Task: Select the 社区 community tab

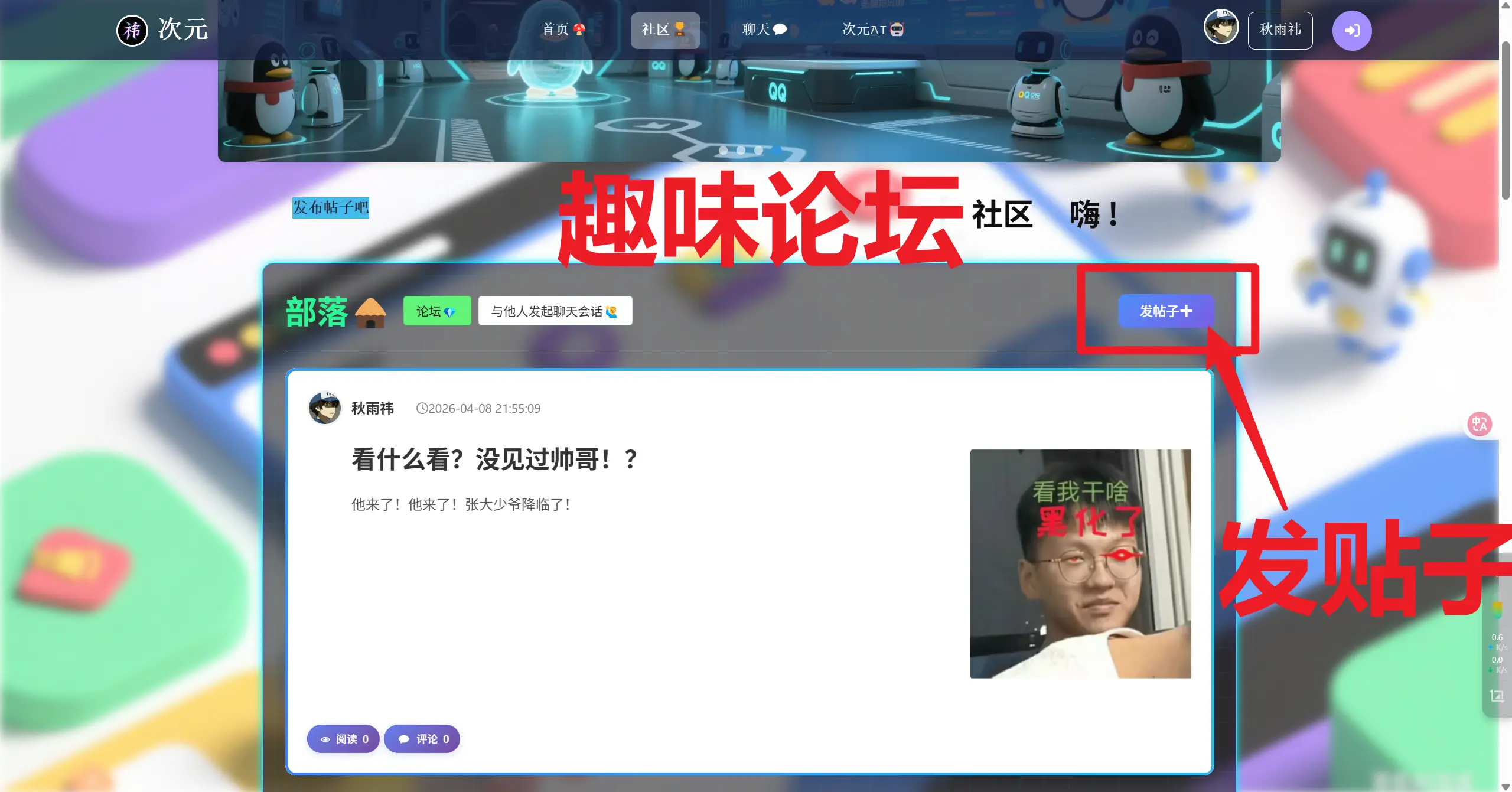Action: (665, 30)
